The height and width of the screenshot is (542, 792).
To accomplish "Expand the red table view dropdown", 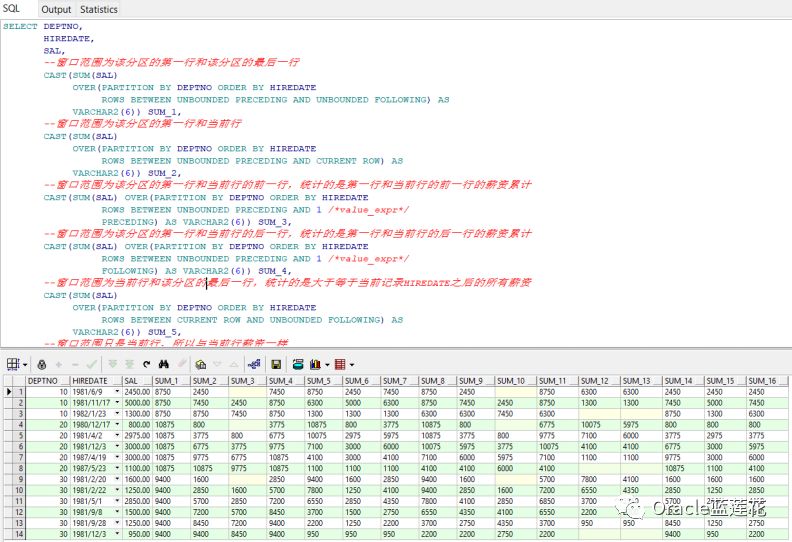I will (x=352, y=364).
